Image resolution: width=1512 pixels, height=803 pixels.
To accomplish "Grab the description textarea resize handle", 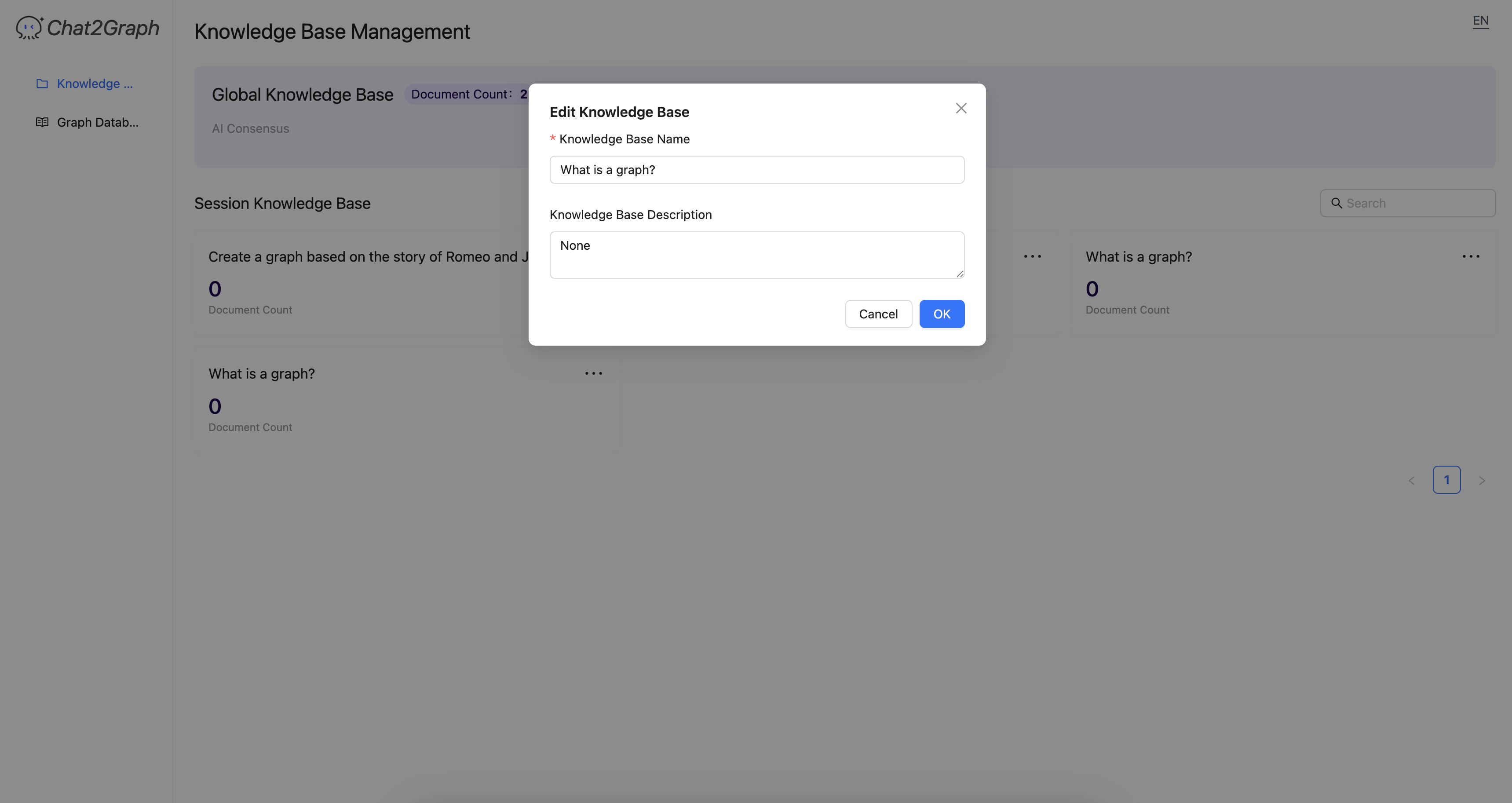I will (x=960, y=274).
